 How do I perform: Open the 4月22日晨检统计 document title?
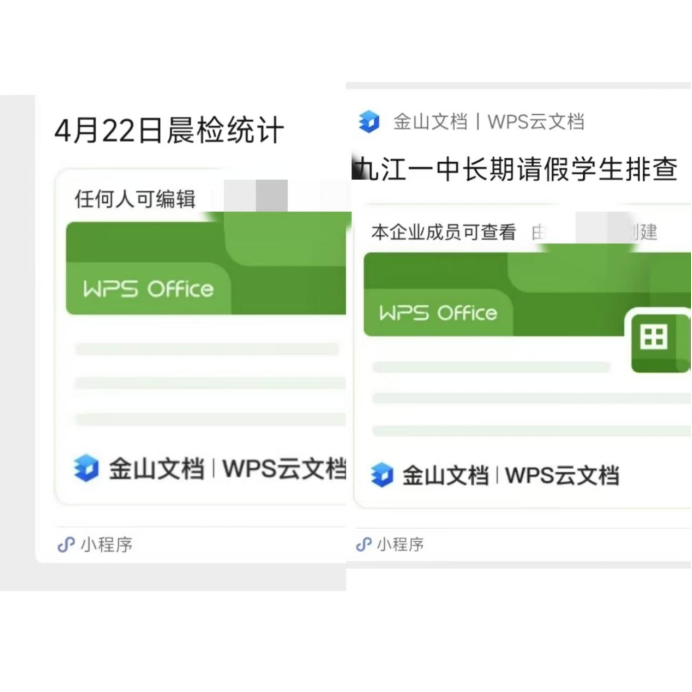[169, 130]
